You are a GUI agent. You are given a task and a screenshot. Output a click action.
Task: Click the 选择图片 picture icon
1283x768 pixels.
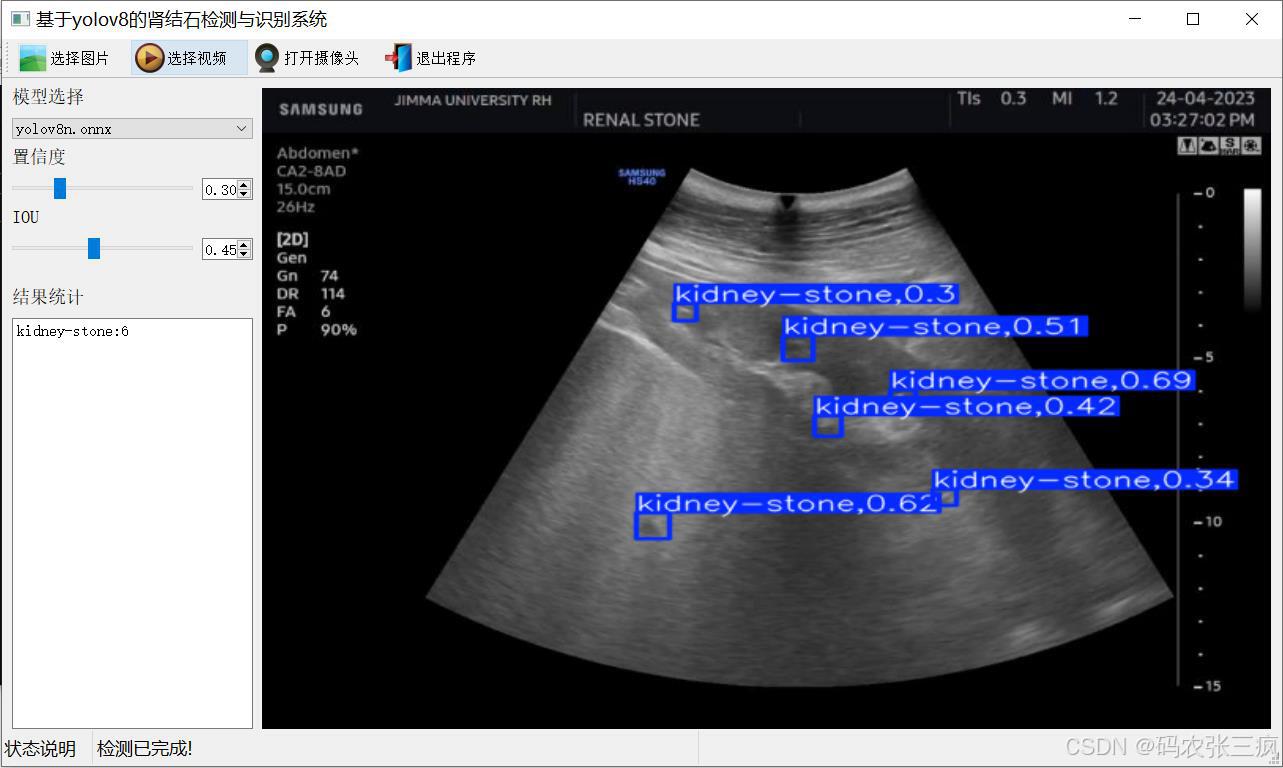(33, 58)
